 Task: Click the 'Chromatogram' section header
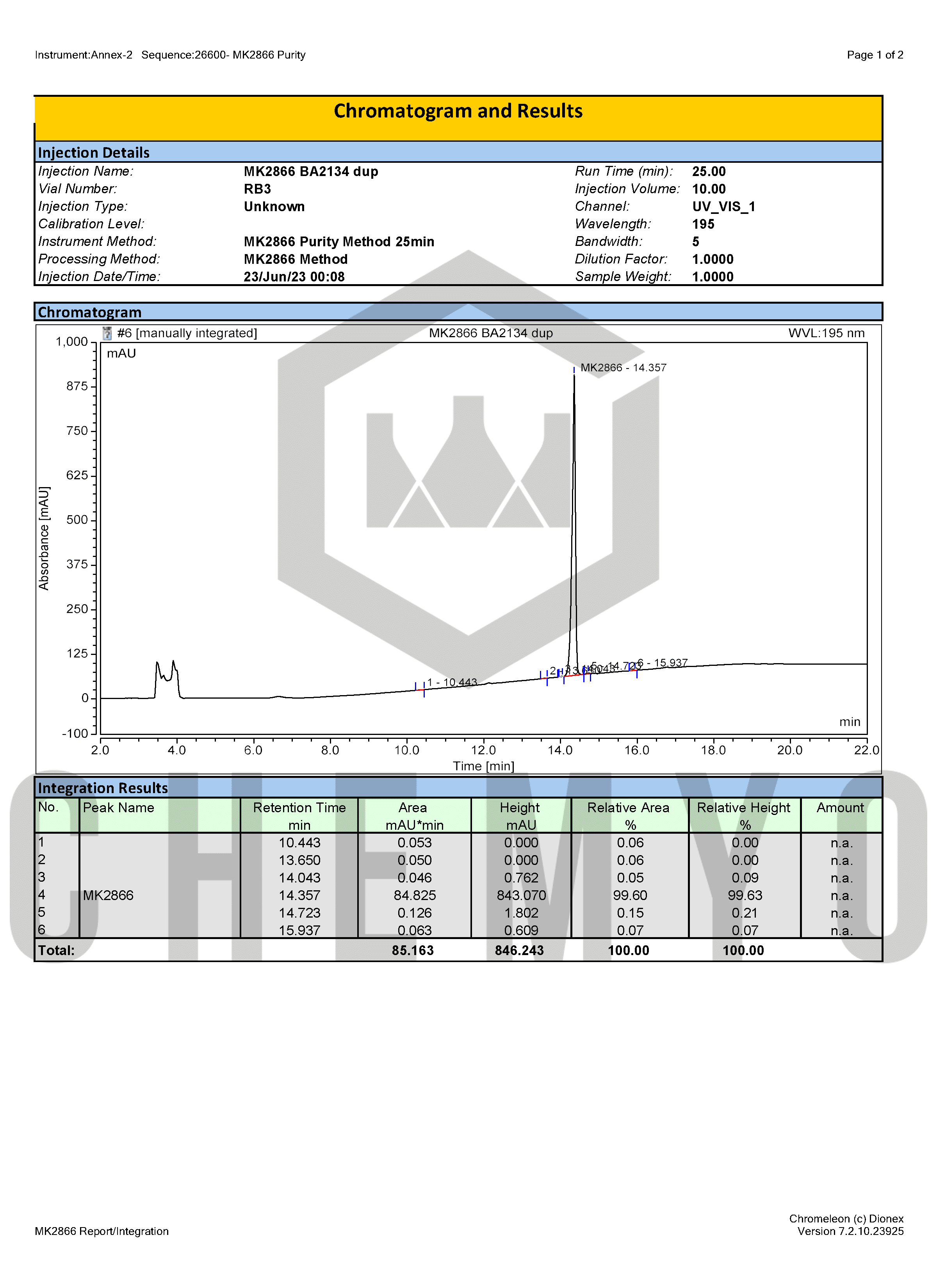[x=458, y=312]
